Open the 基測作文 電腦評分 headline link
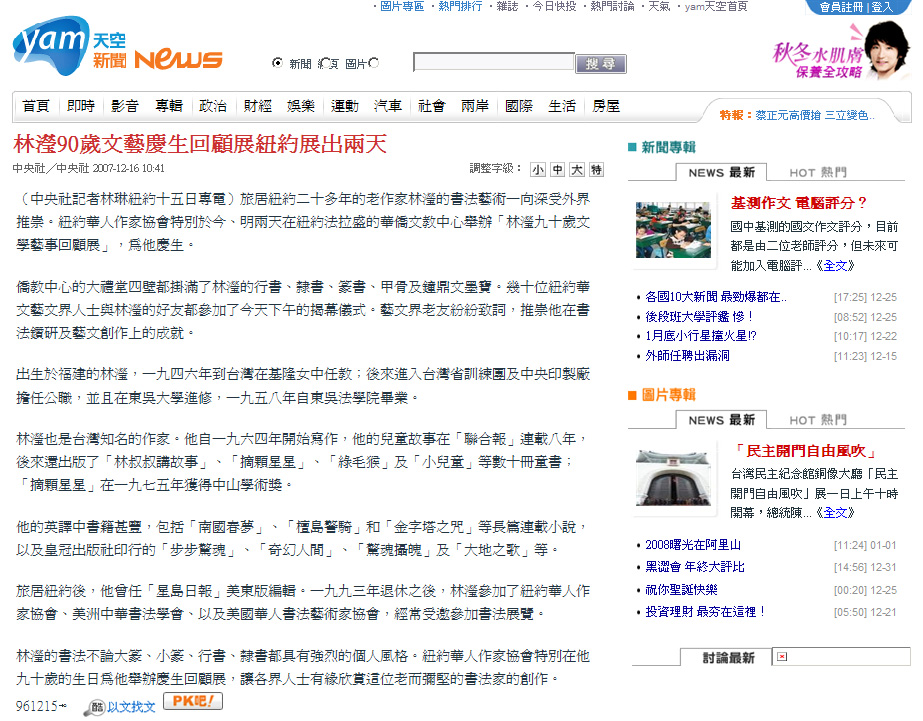Image resolution: width=923 pixels, height=721 pixels. [799, 203]
